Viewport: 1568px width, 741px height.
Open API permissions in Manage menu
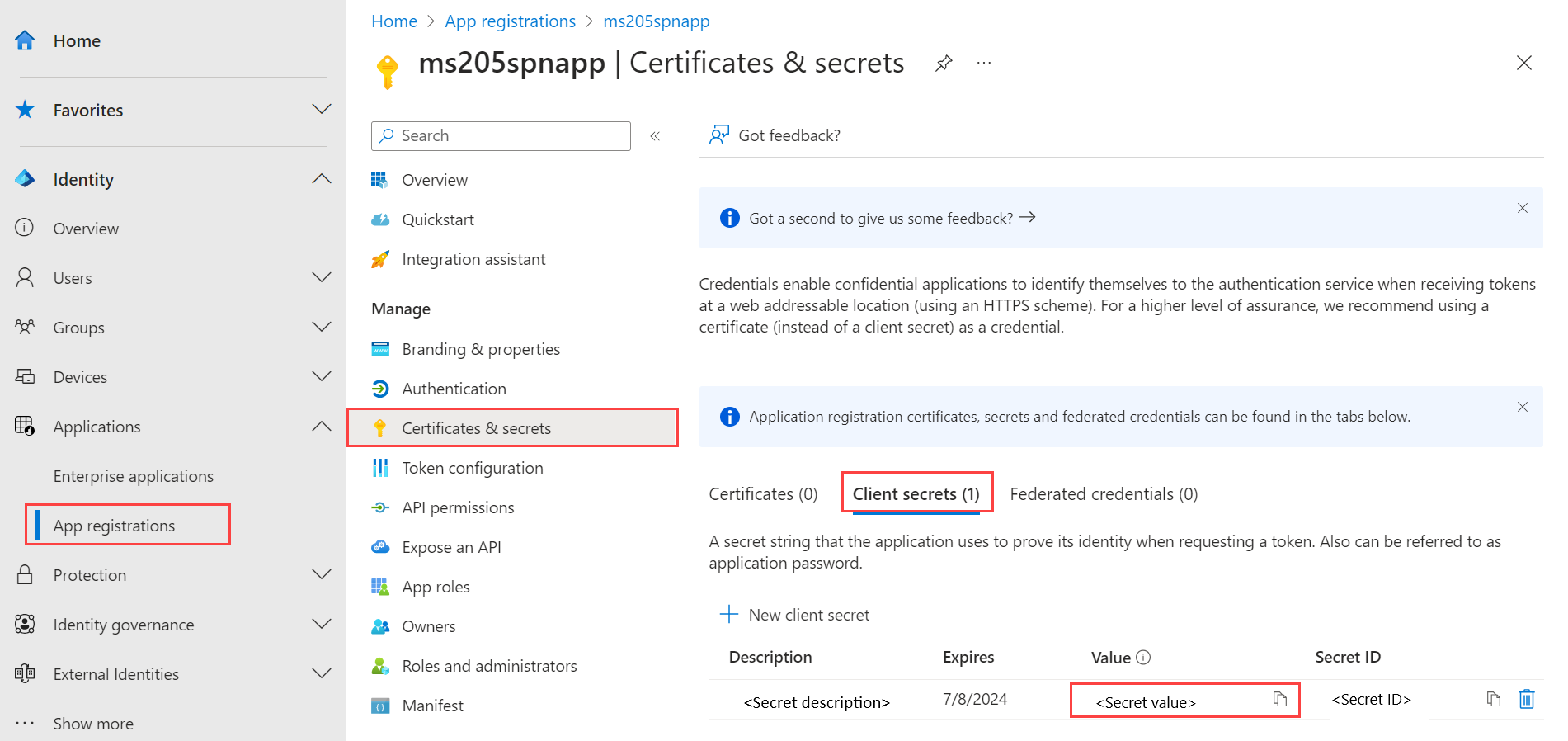(458, 507)
